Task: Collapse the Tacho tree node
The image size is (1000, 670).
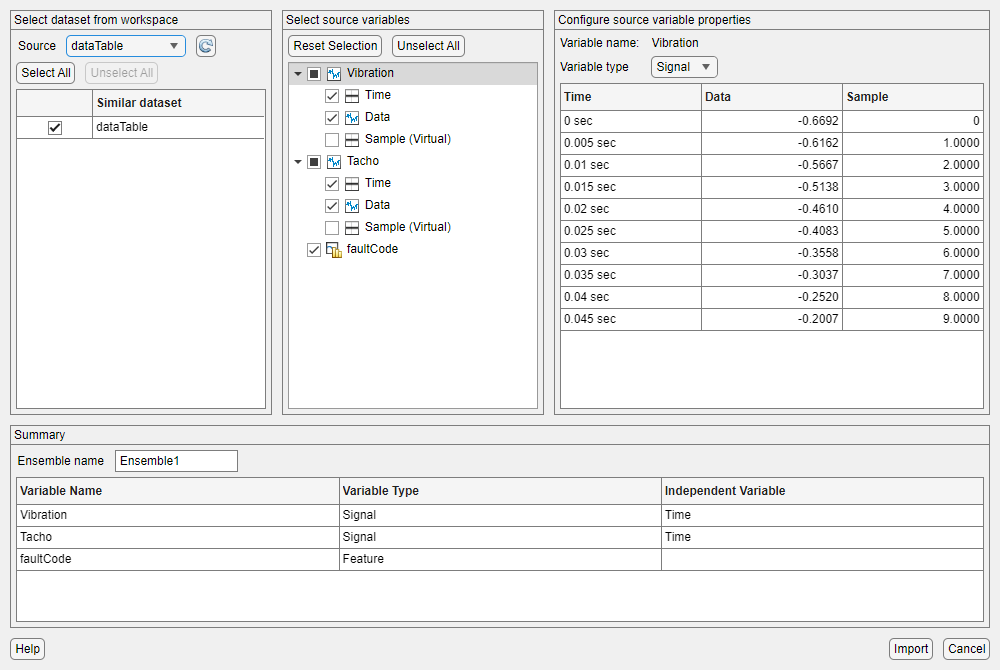Action: (x=297, y=162)
